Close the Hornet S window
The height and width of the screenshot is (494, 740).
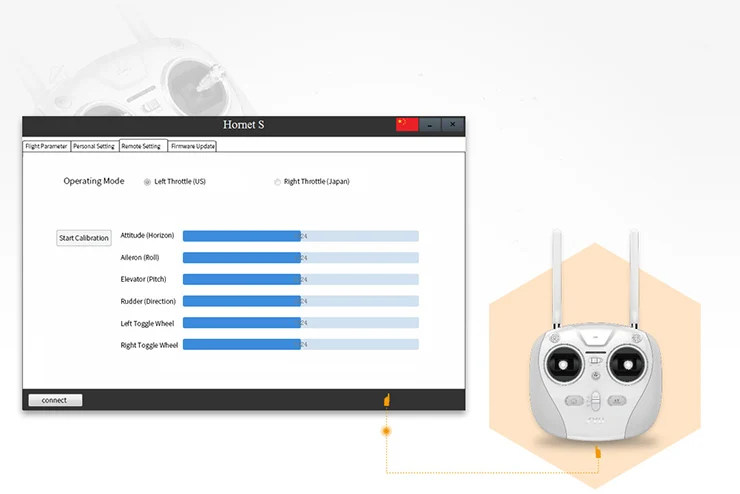point(453,125)
